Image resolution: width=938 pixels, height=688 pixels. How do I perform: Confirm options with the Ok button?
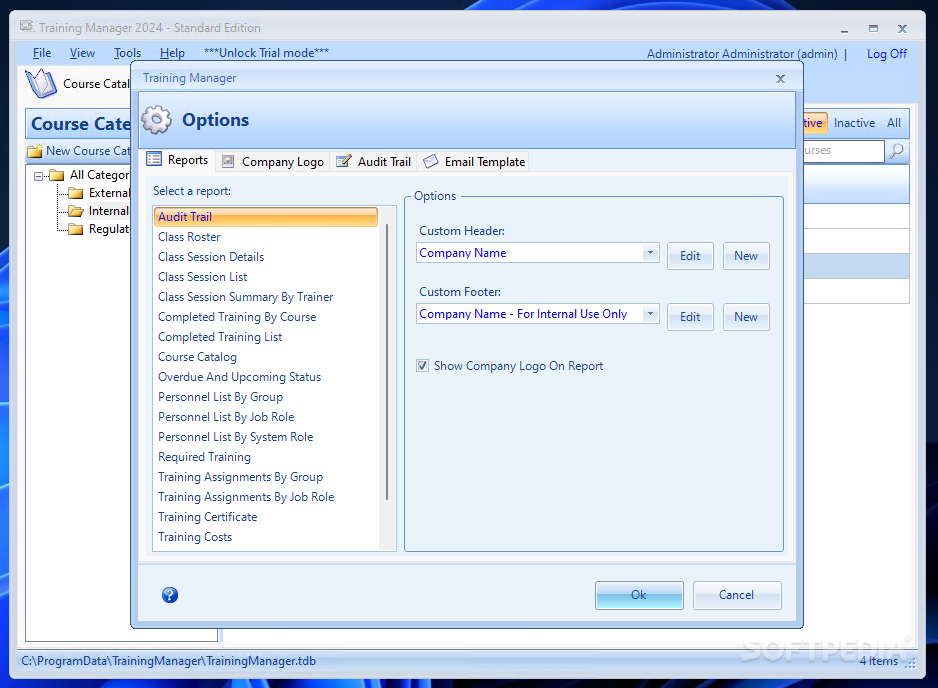pyautogui.click(x=639, y=595)
